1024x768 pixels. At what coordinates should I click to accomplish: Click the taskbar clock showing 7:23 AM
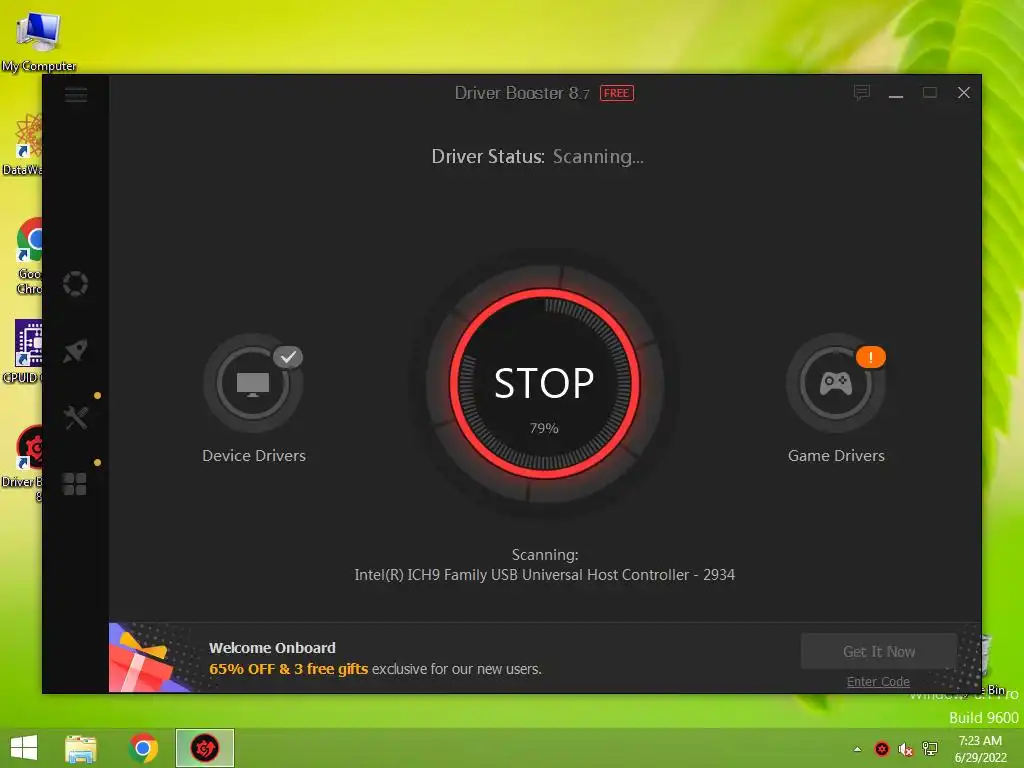(x=980, y=749)
